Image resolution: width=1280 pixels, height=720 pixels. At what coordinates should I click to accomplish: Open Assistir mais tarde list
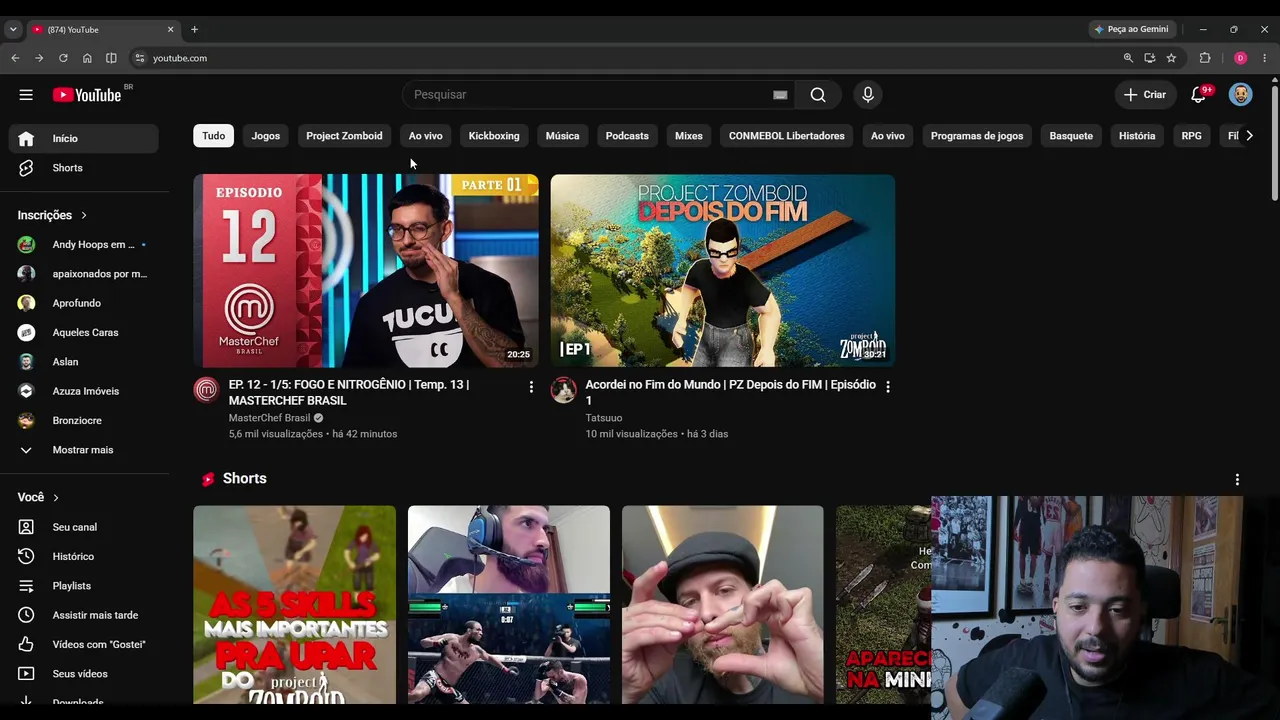tap(84, 615)
